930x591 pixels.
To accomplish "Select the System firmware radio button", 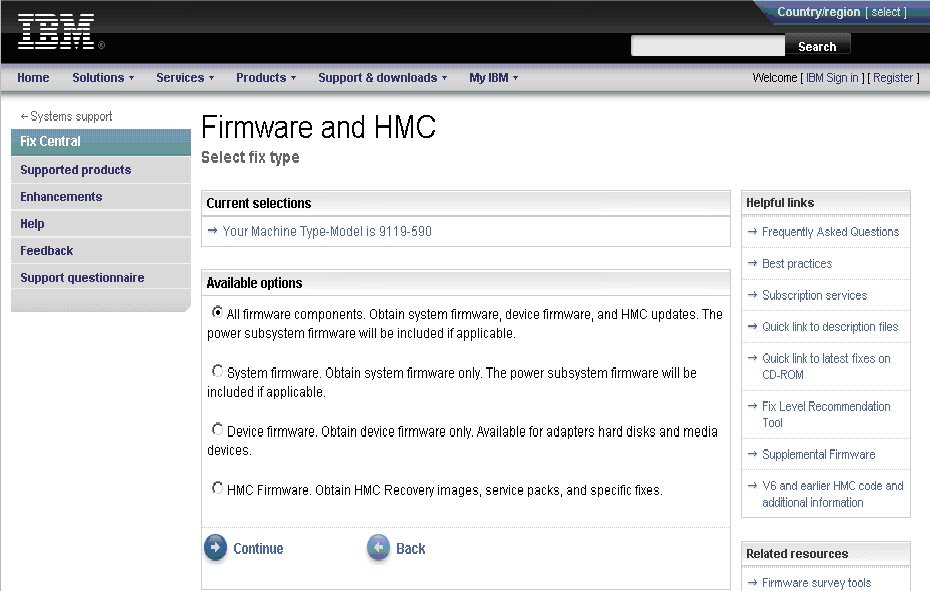I will click(218, 371).
